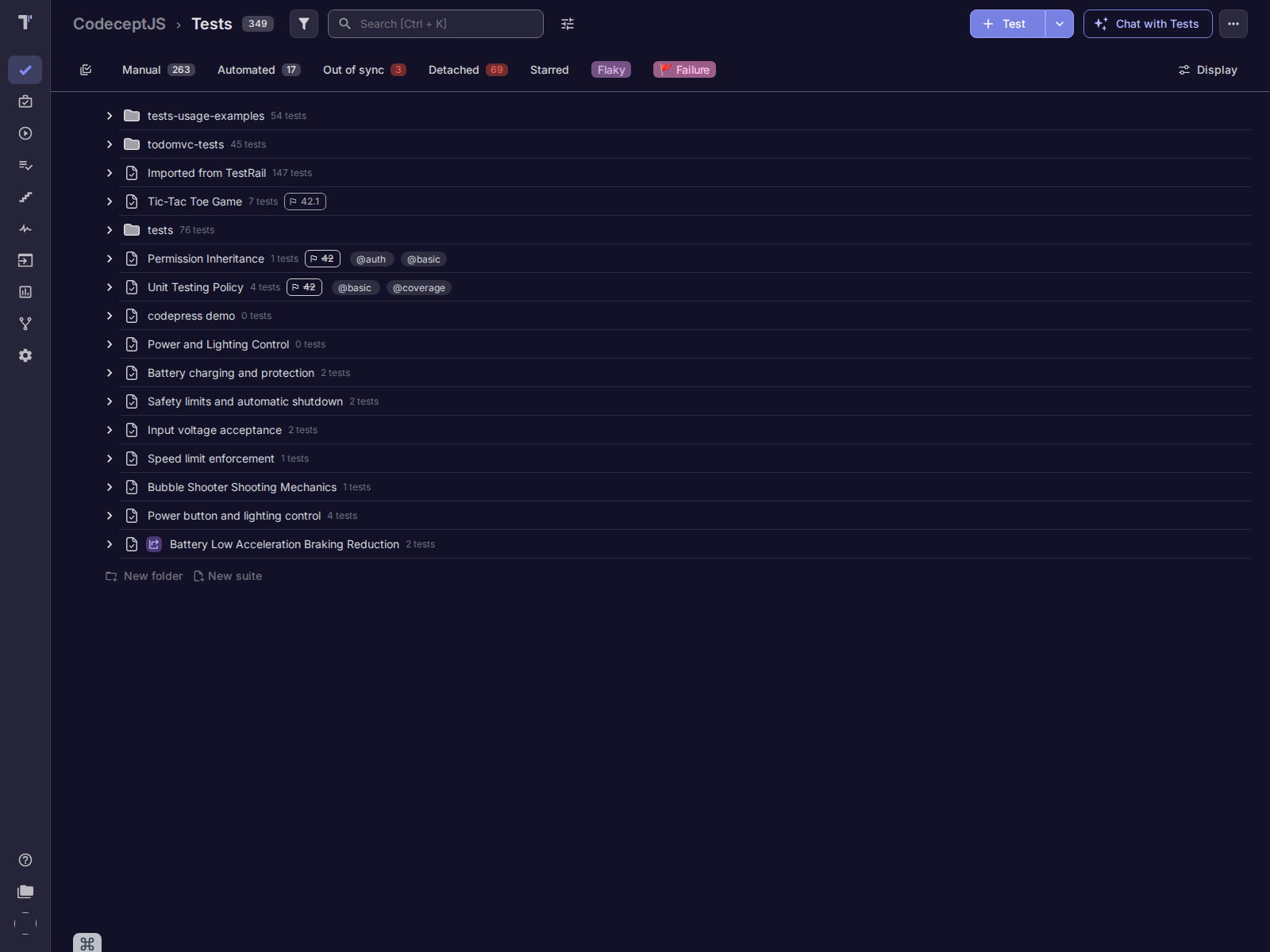Switch to Manual tab
The width and height of the screenshot is (1270, 952).
[158, 70]
